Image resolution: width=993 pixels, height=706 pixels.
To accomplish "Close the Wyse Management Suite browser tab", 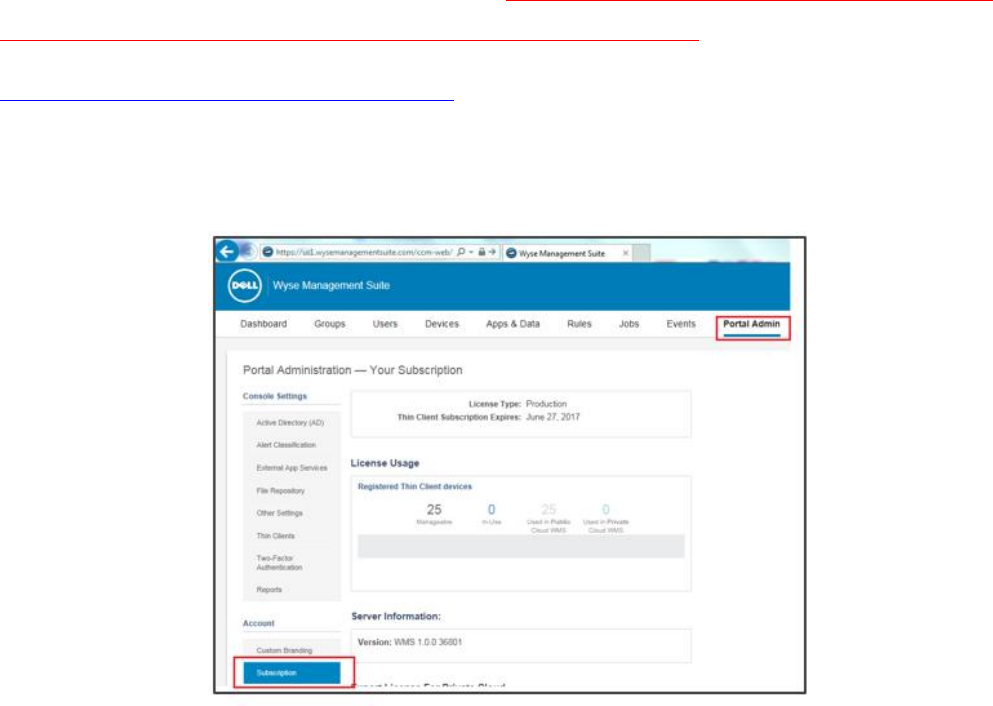I will click(626, 253).
